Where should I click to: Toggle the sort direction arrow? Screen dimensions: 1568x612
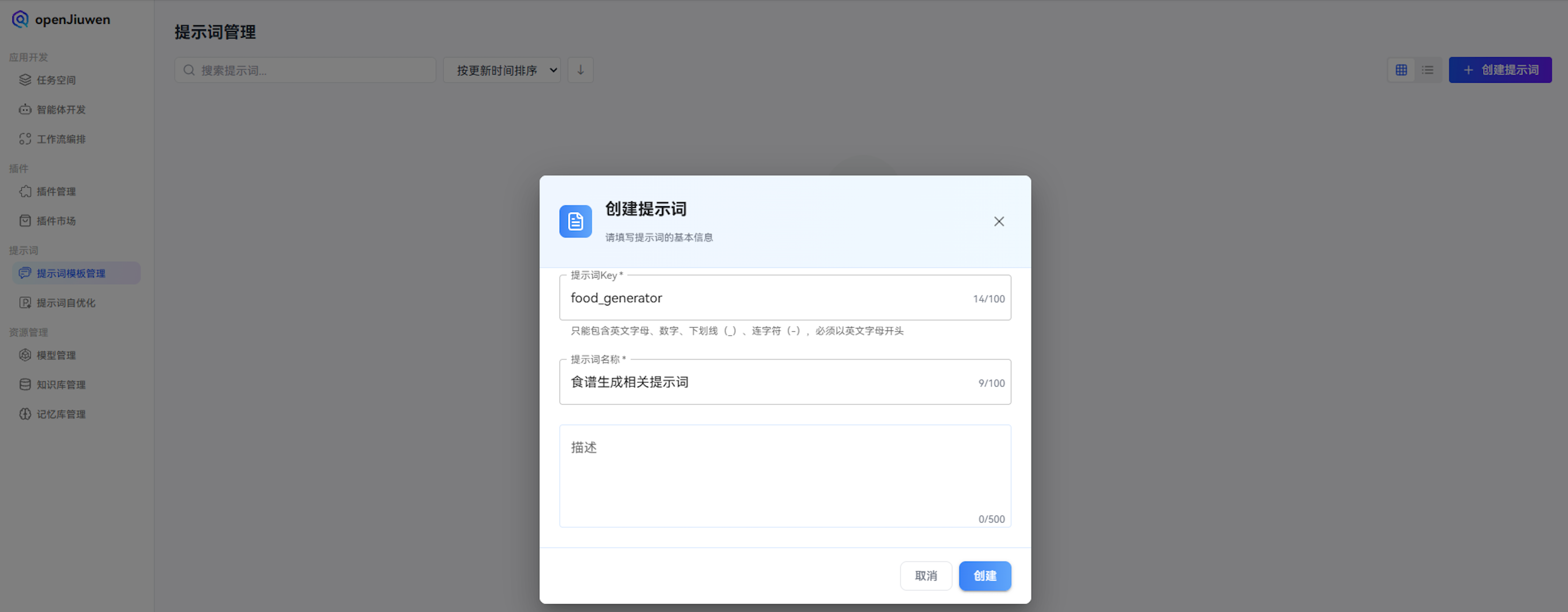coord(580,70)
